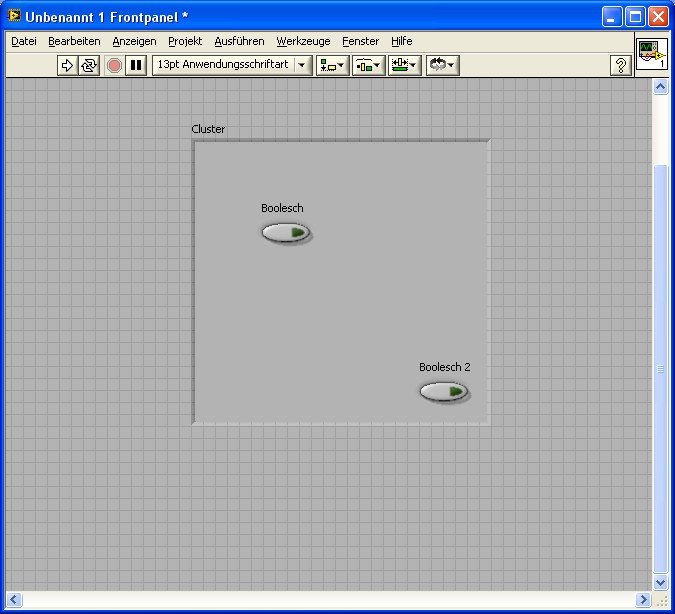The width and height of the screenshot is (675, 614).
Task: Minimize the Unbenannt 1 Frontpanel window
Action: pos(611,17)
